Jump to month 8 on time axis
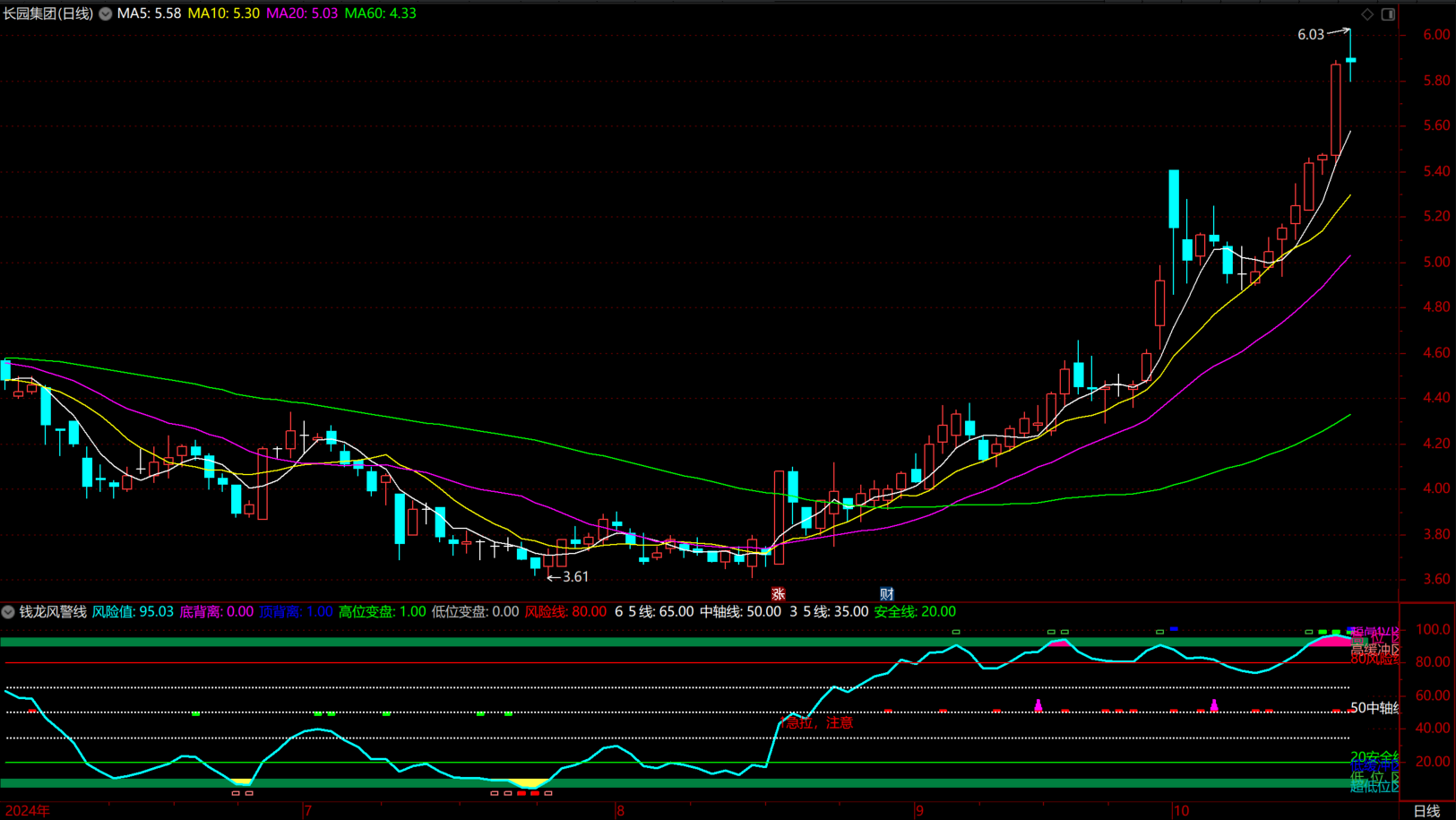Viewport: 1456px width, 820px height. 619,811
